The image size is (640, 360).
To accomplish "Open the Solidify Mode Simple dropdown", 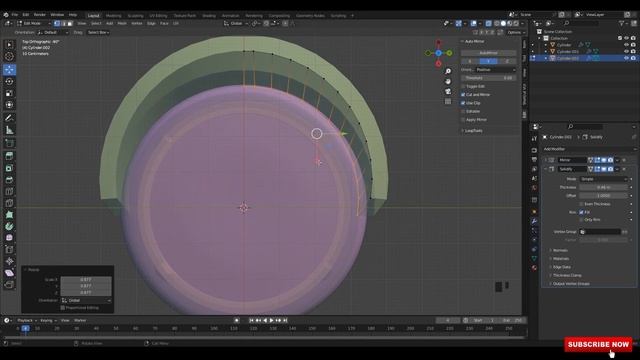I will pyautogui.click(x=603, y=179).
